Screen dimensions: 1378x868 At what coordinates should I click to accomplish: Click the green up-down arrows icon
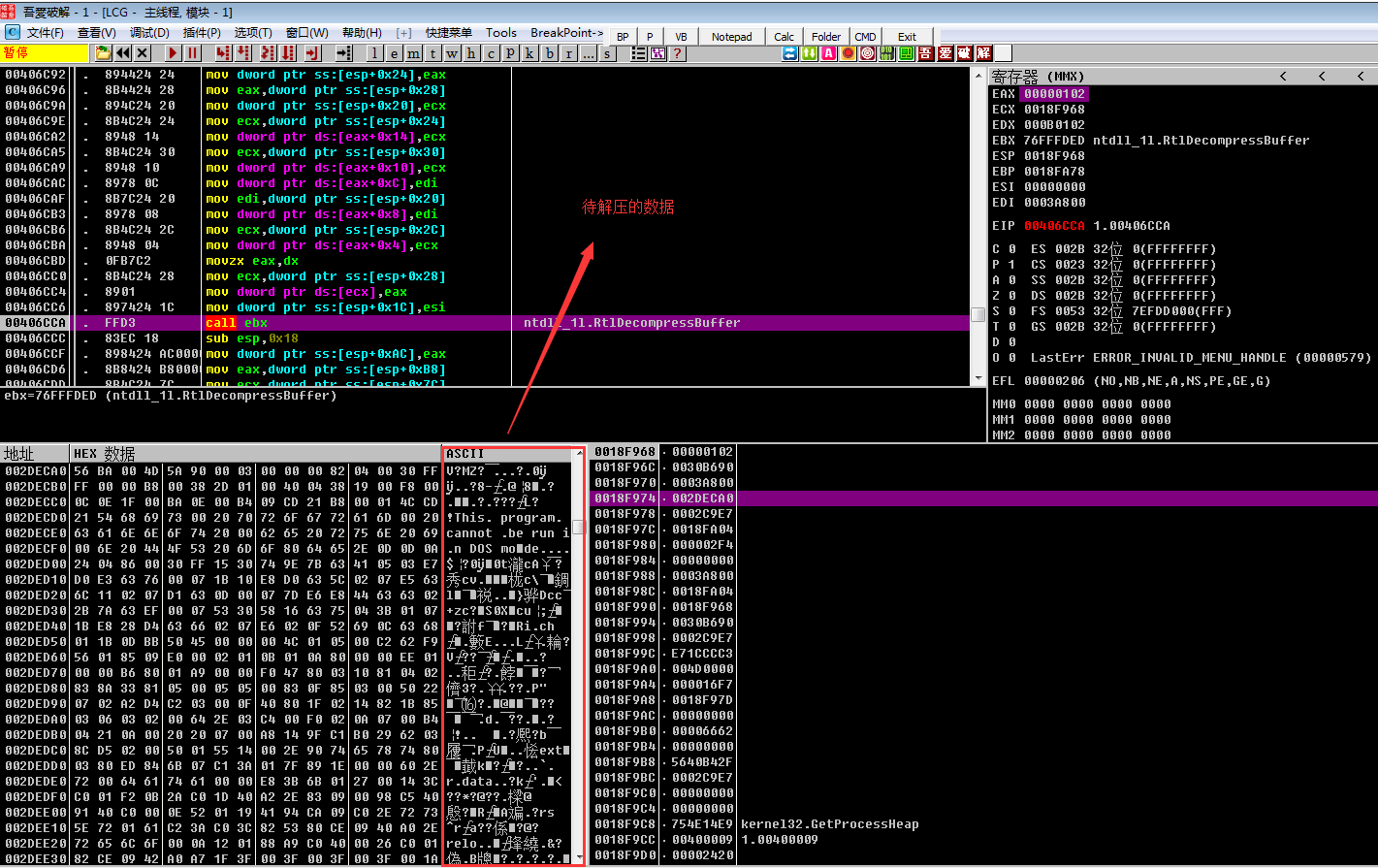[x=809, y=53]
